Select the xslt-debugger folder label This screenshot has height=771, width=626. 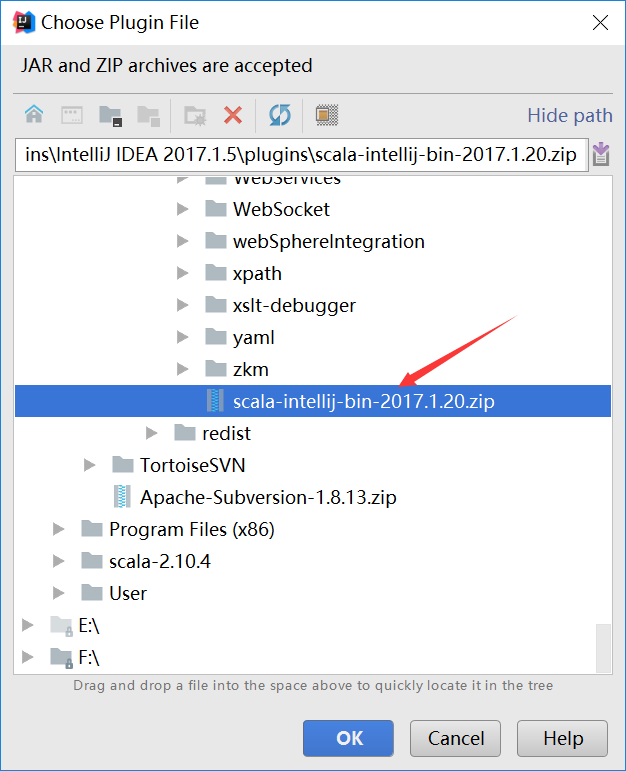(x=294, y=305)
